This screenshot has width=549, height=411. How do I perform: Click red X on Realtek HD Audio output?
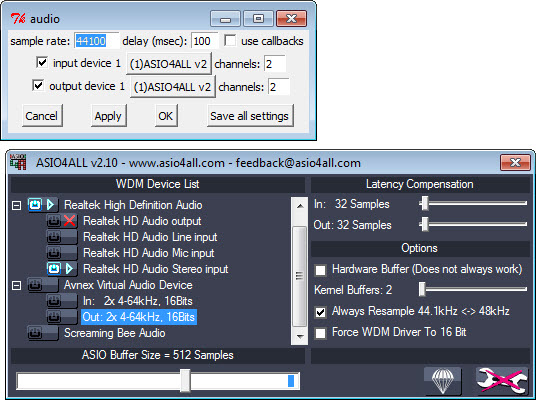[69, 221]
